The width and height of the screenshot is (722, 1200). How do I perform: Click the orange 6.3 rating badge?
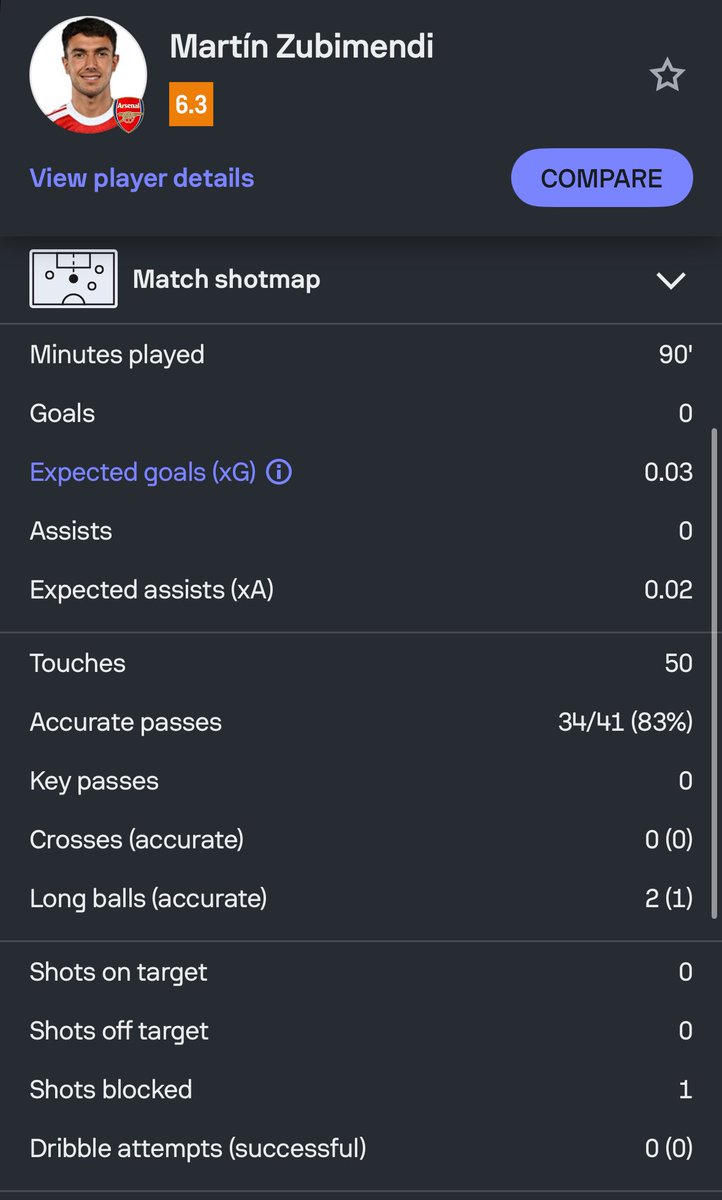191,104
